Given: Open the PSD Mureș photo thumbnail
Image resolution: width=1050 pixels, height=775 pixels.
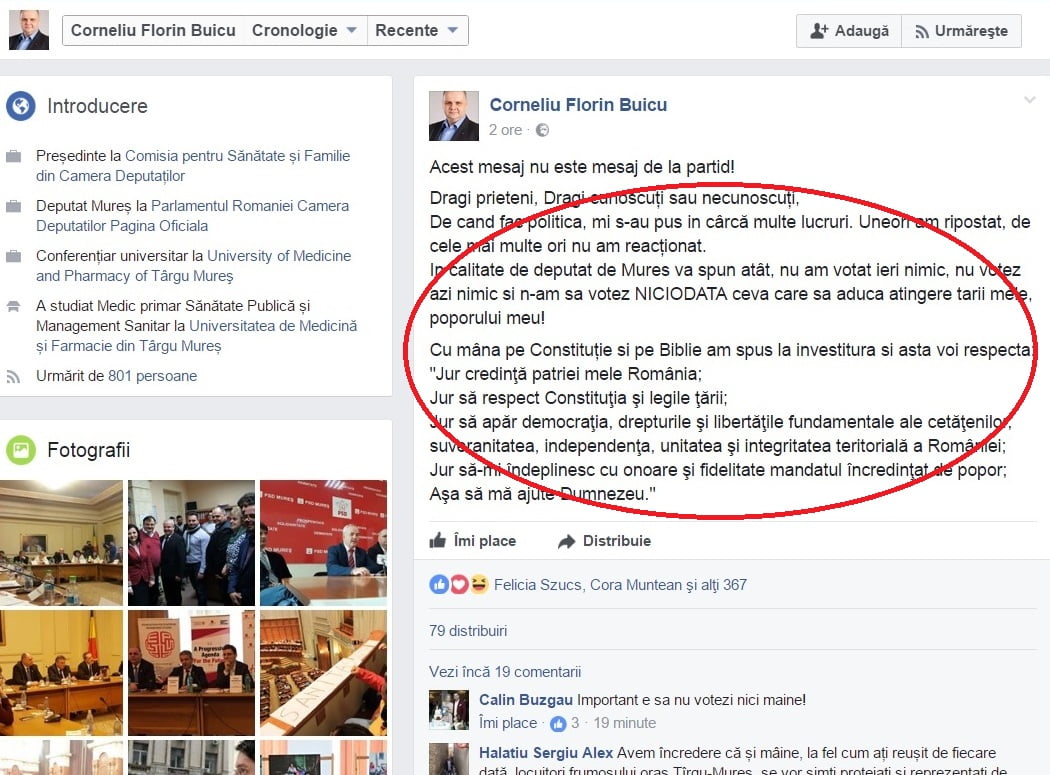Looking at the screenshot, I should coord(323,542).
